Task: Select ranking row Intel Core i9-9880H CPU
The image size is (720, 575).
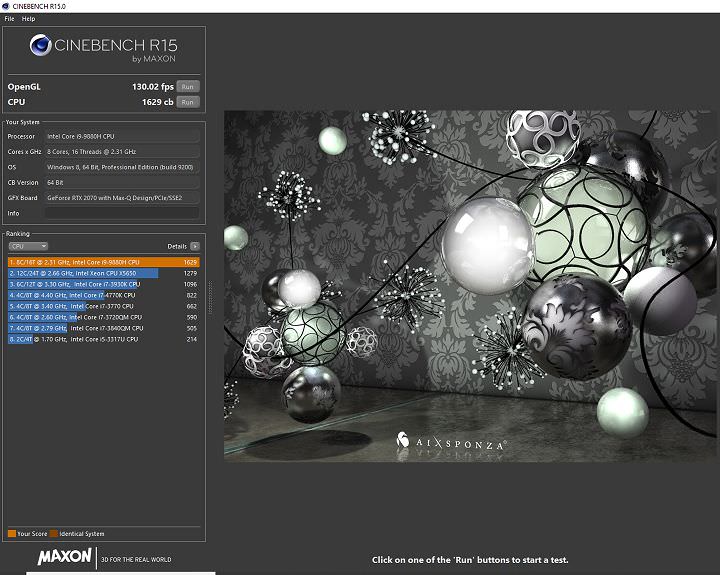Action: (104, 262)
